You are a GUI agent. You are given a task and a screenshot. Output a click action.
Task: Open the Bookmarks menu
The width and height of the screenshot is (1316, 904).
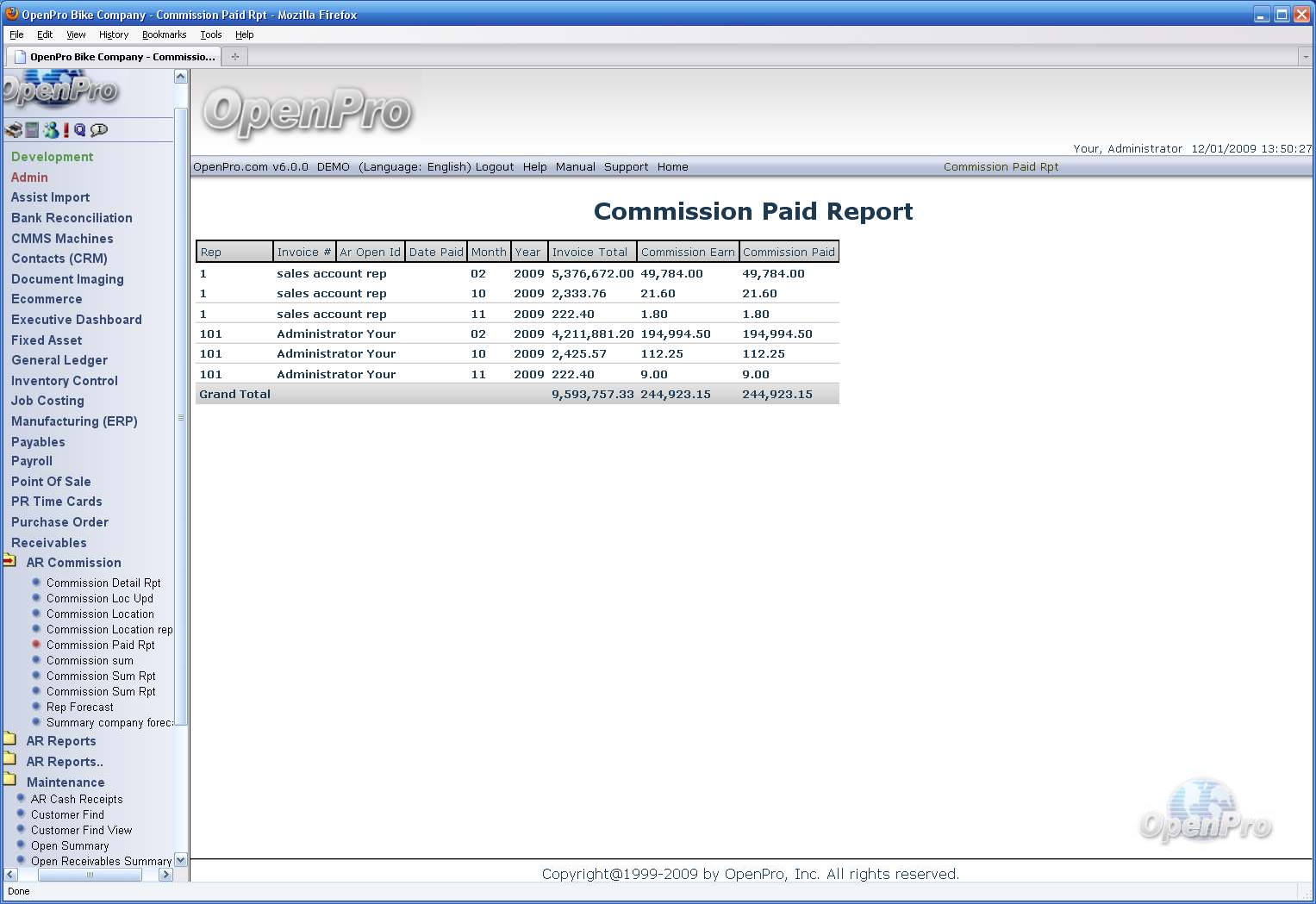click(x=164, y=34)
